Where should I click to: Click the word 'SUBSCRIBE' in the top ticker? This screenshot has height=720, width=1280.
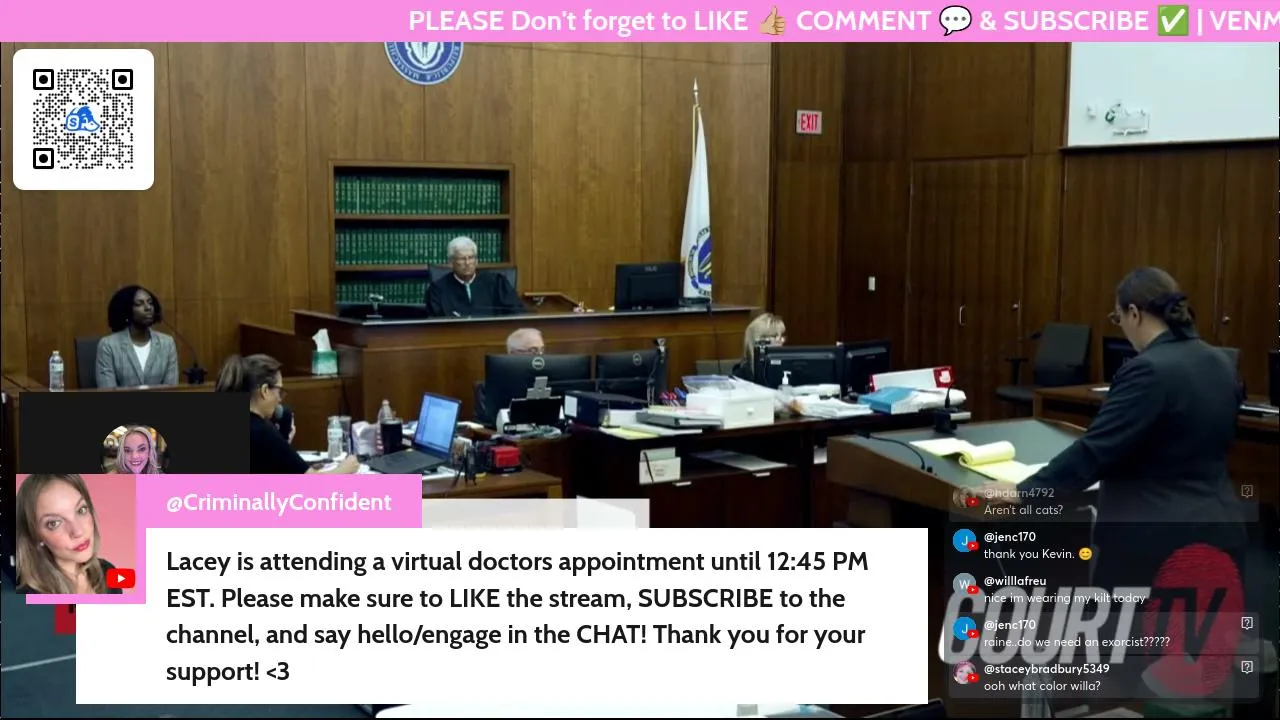(x=1076, y=21)
